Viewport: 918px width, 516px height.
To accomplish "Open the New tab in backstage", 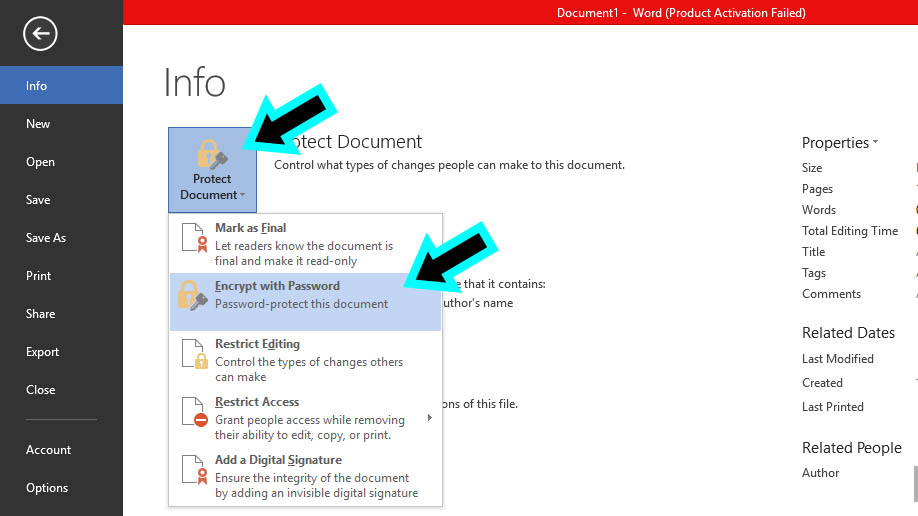I will click(x=38, y=124).
